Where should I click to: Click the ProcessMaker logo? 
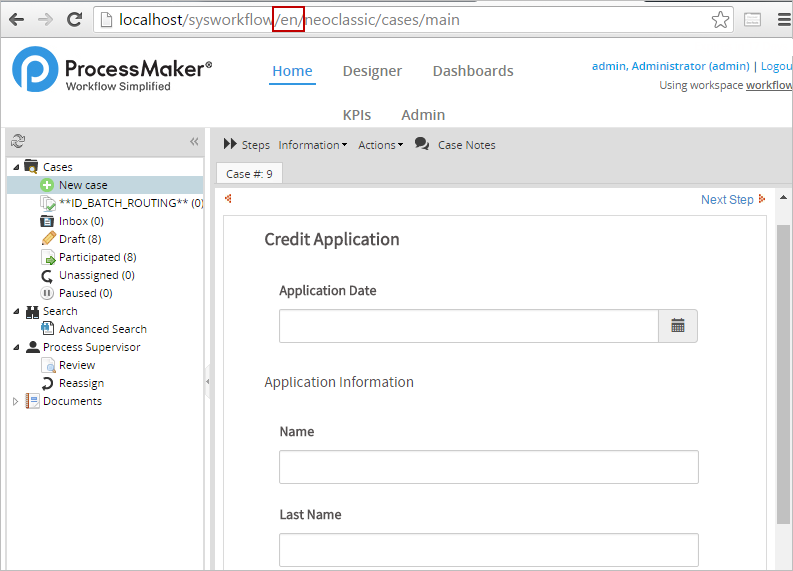[x=36, y=70]
